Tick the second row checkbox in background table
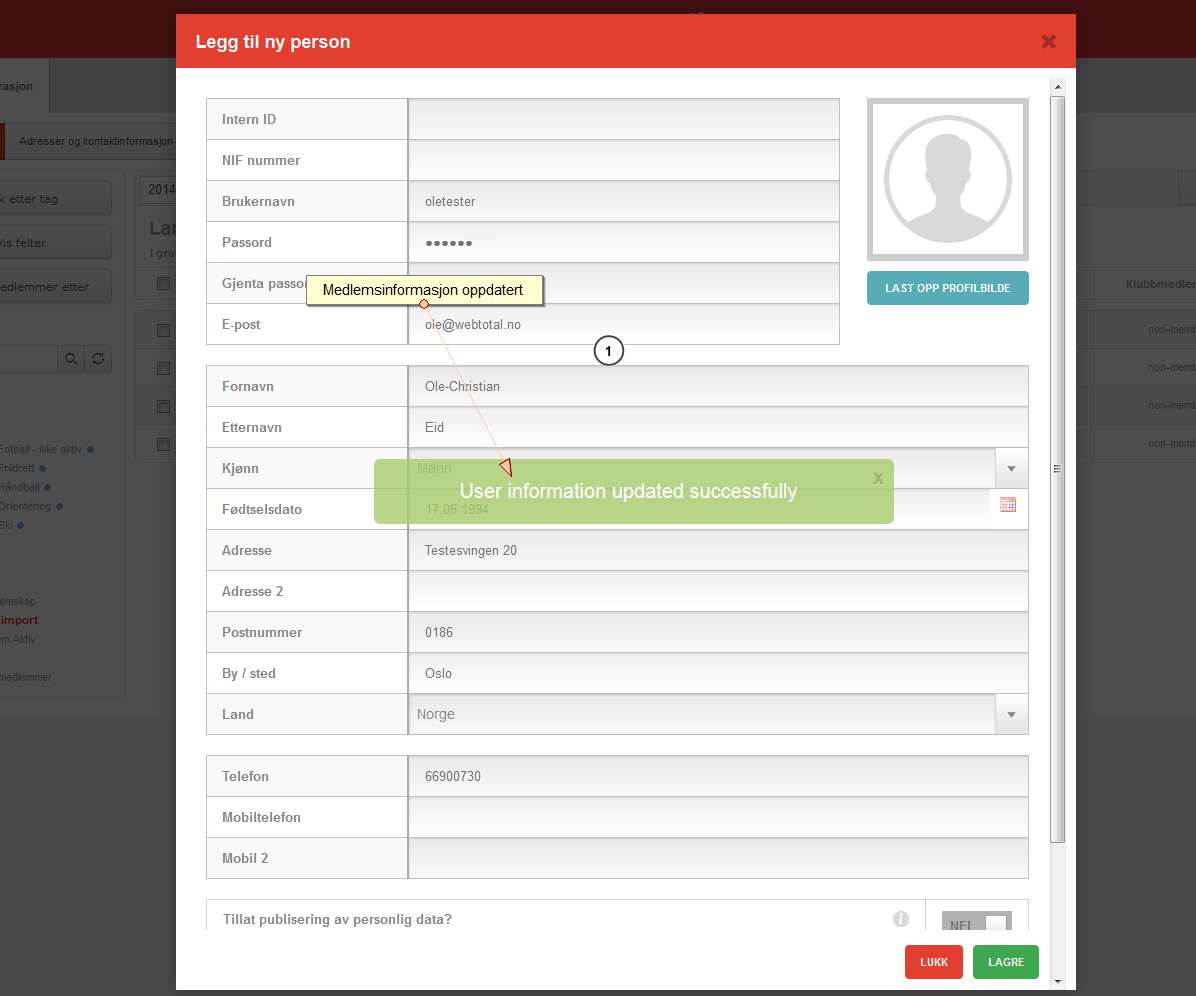This screenshot has height=996, width=1196. click(163, 368)
